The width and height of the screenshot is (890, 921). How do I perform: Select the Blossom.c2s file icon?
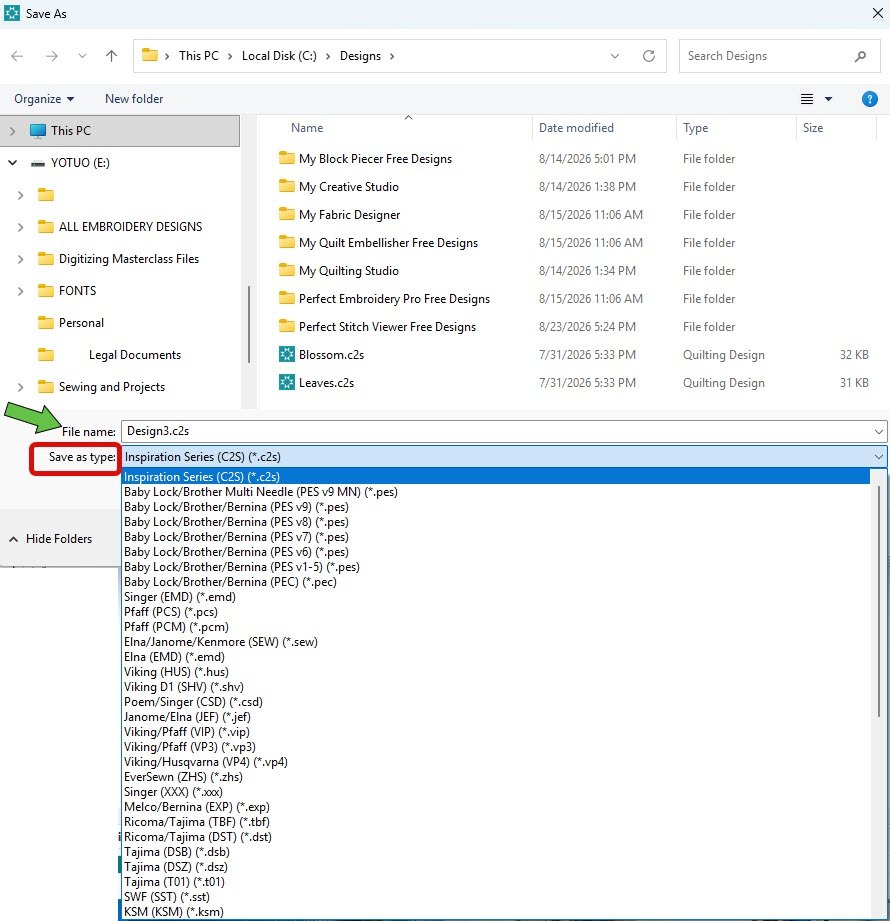click(x=287, y=354)
